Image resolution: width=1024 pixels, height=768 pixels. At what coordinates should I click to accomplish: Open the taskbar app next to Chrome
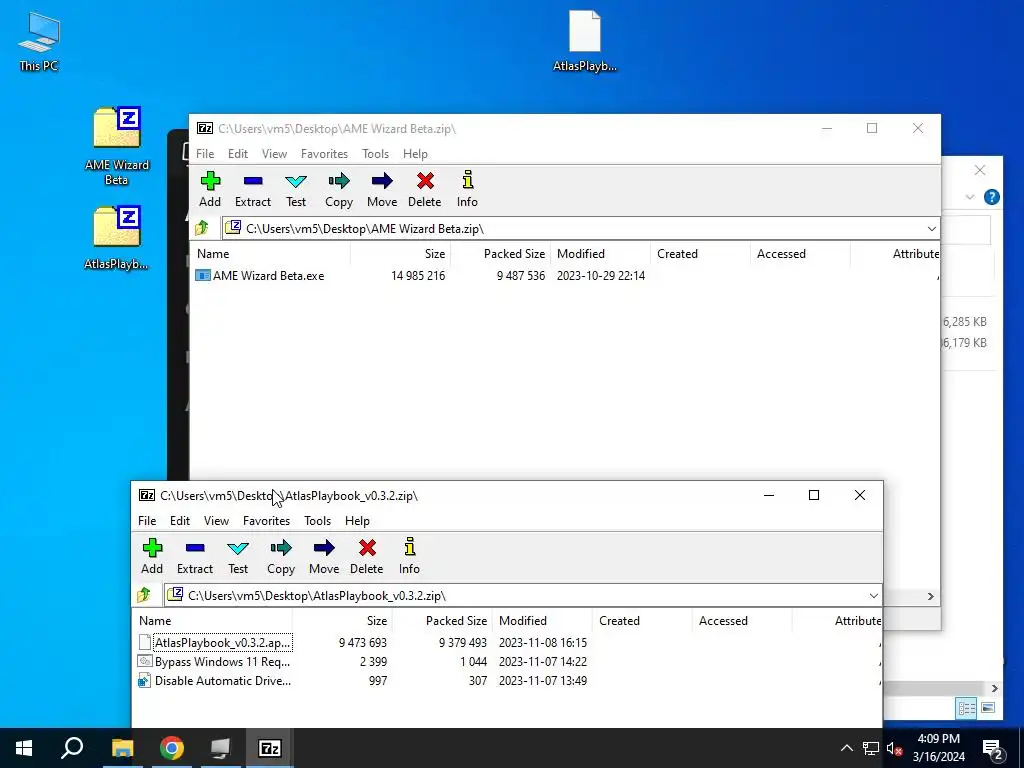[221, 748]
